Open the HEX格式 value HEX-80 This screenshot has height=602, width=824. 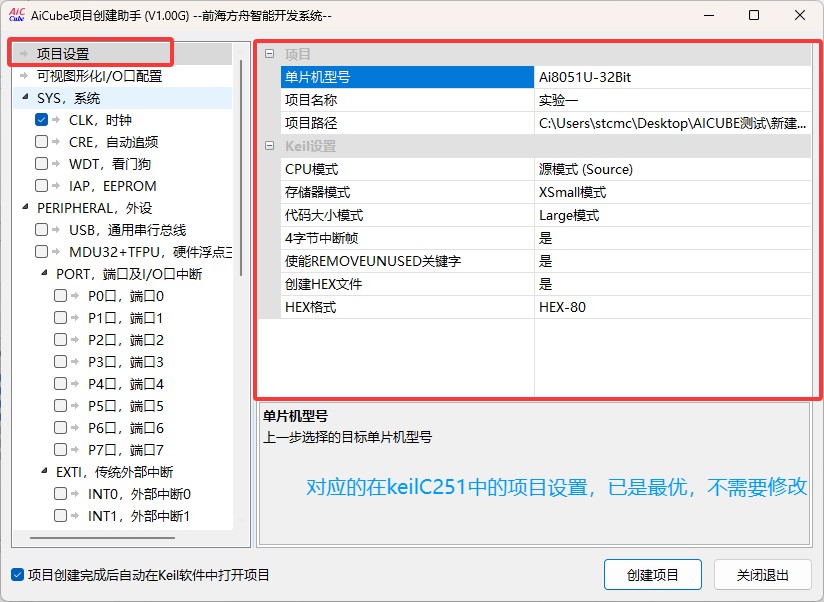click(672, 307)
